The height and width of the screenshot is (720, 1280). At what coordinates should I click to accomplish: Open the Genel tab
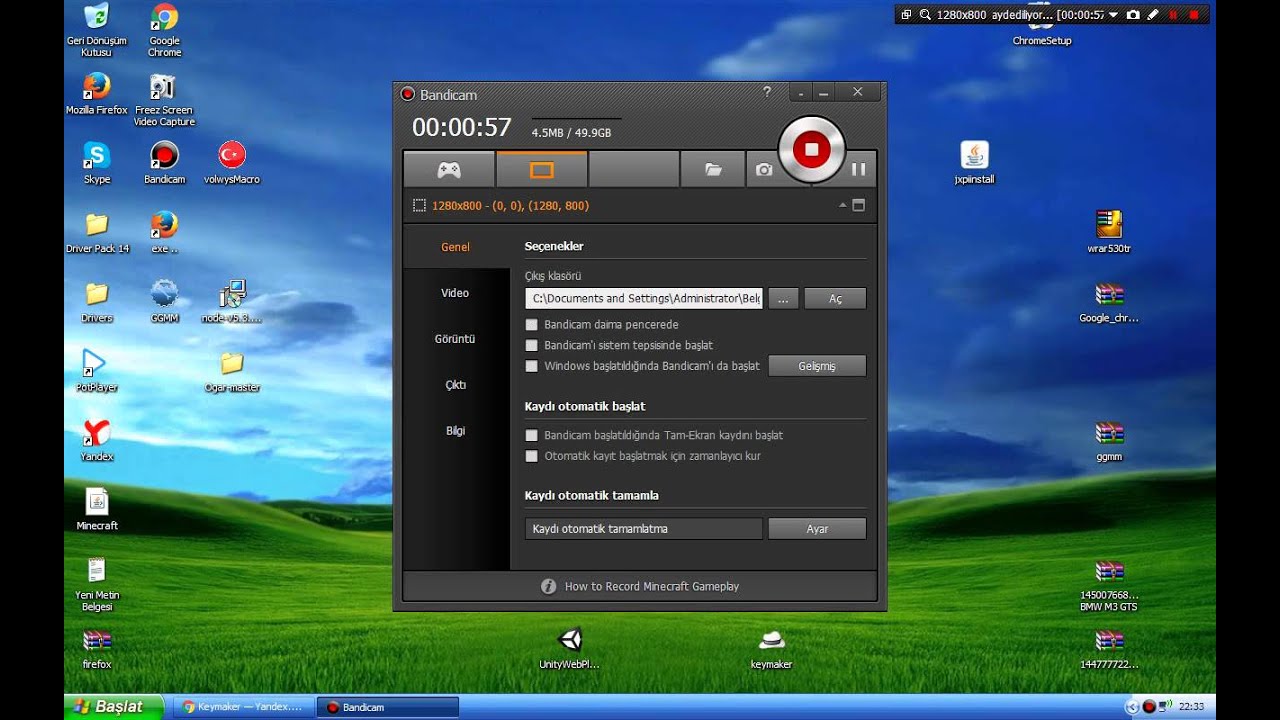point(456,247)
